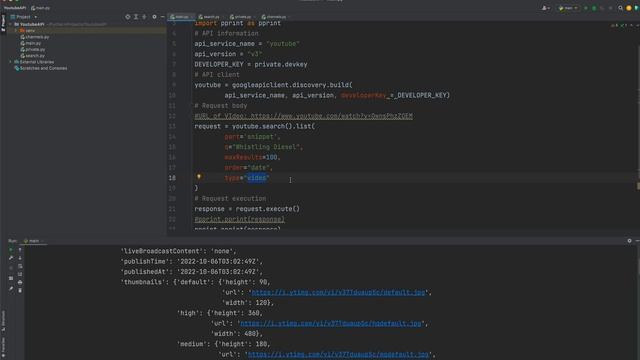Open the user account dropdown
Image resolution: width=640 pixels, height=360 pixels.
coord(546,8)
